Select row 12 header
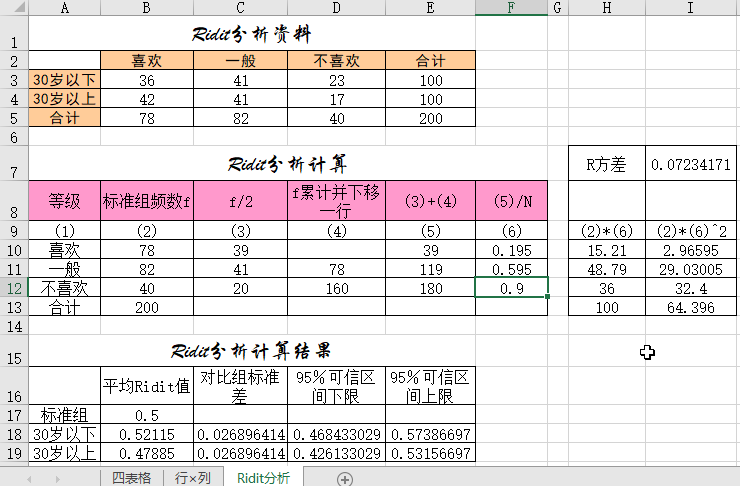This screenshot has height=486, width=740. coord(14,287)
